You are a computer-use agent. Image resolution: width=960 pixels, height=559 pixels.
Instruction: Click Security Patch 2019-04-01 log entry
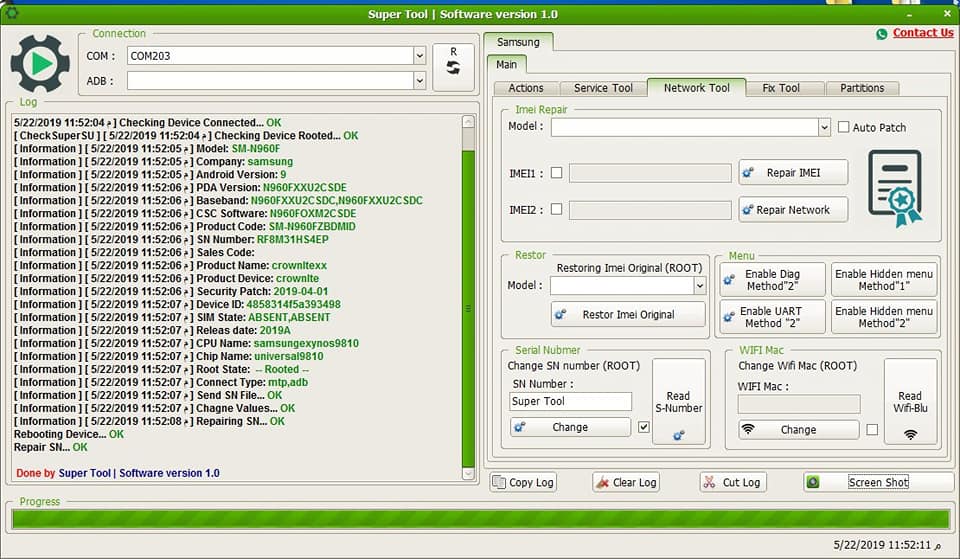point(171,291)
